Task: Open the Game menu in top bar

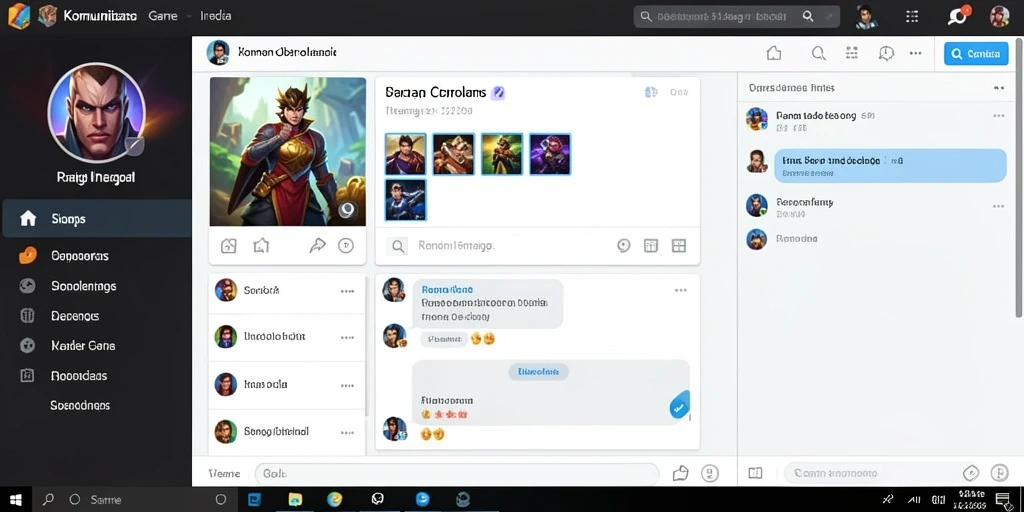Action: pyautogui.click(x=163, y=16)
